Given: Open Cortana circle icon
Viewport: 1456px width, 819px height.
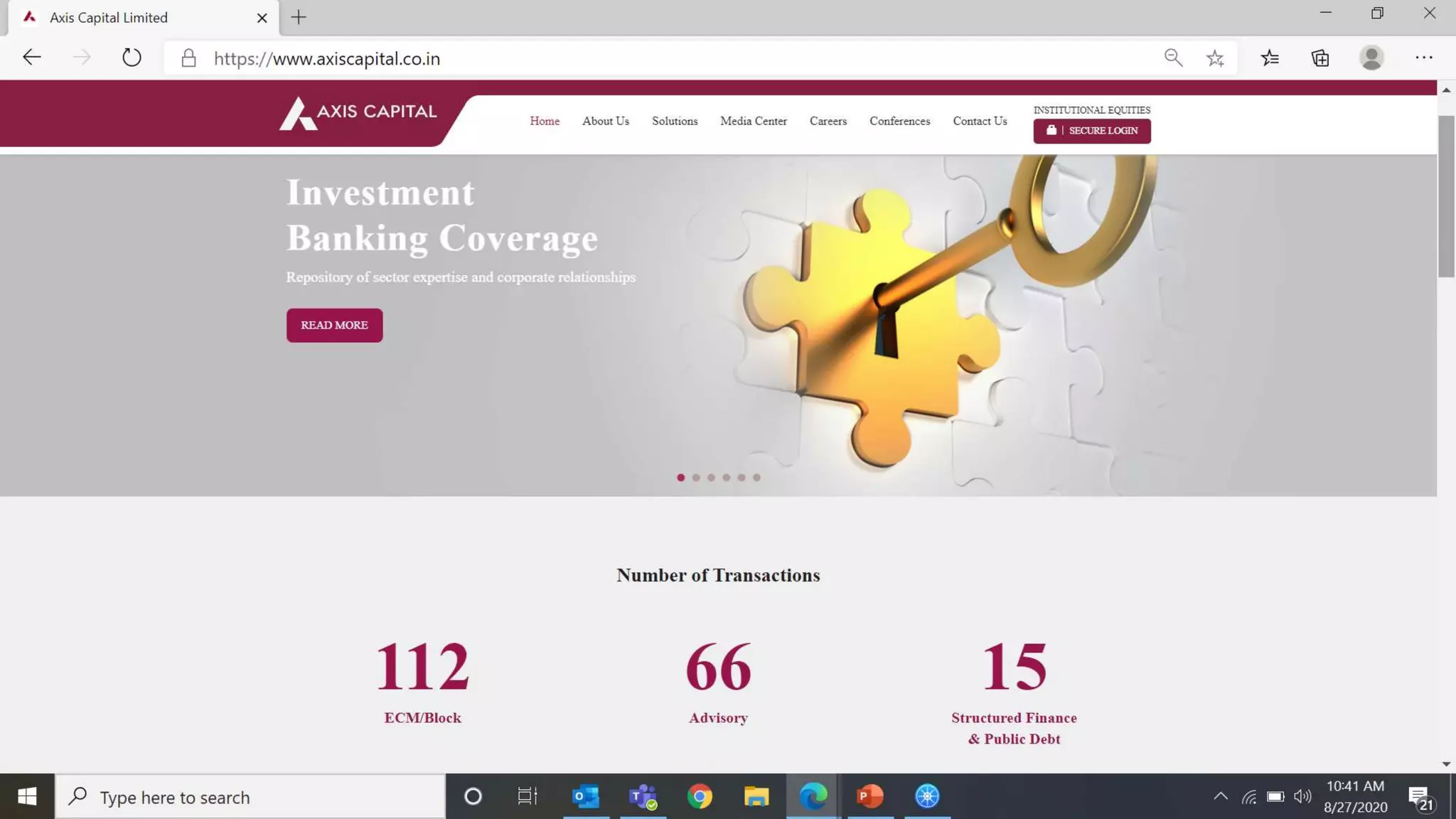Looking at the screenshot, I should pyautogui.click(x=473, y=796).
